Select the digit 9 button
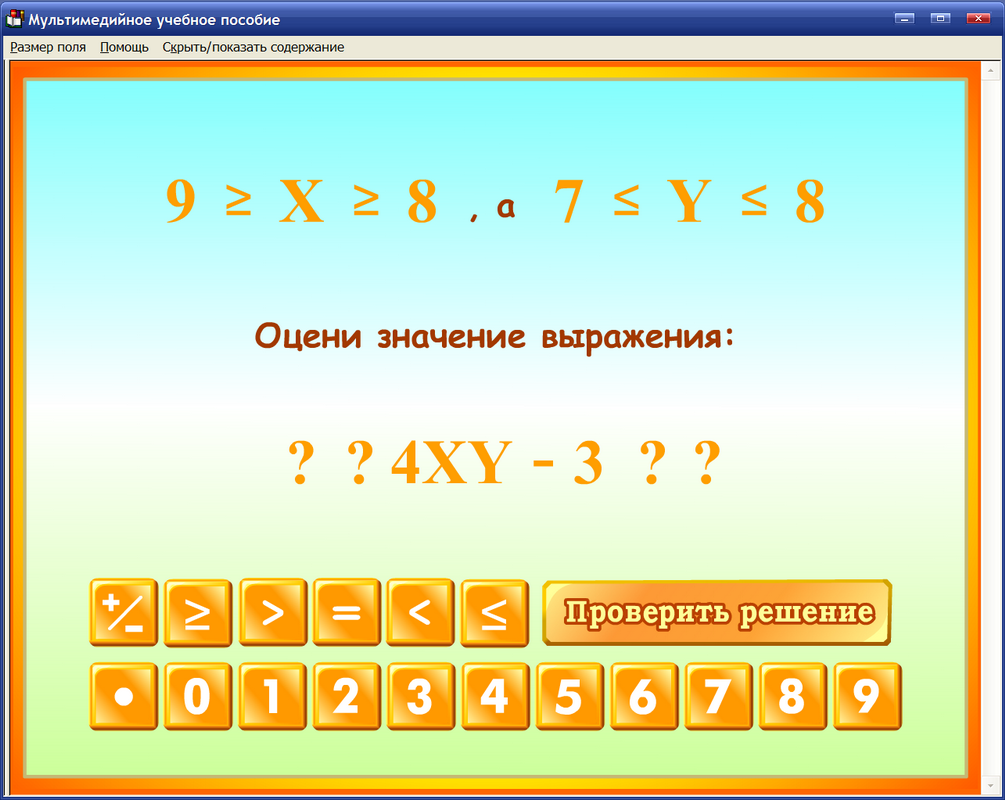The height and width of the screenshot is (800, 1005). (866, 697)
